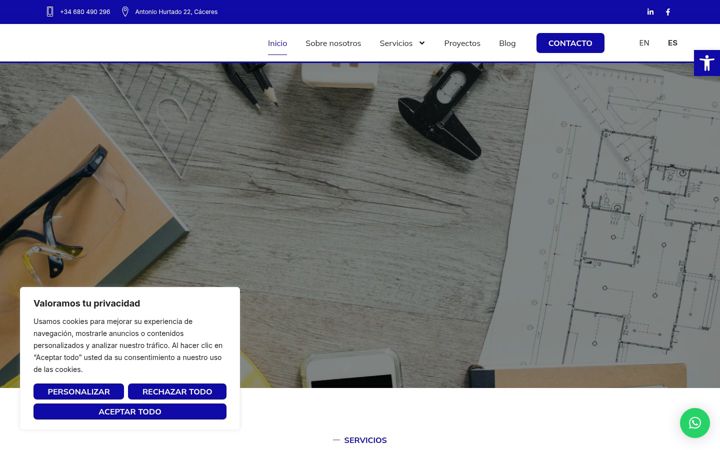The image size is (720, 450).
Task: Open the Servicios menu item
Action: 396,43
